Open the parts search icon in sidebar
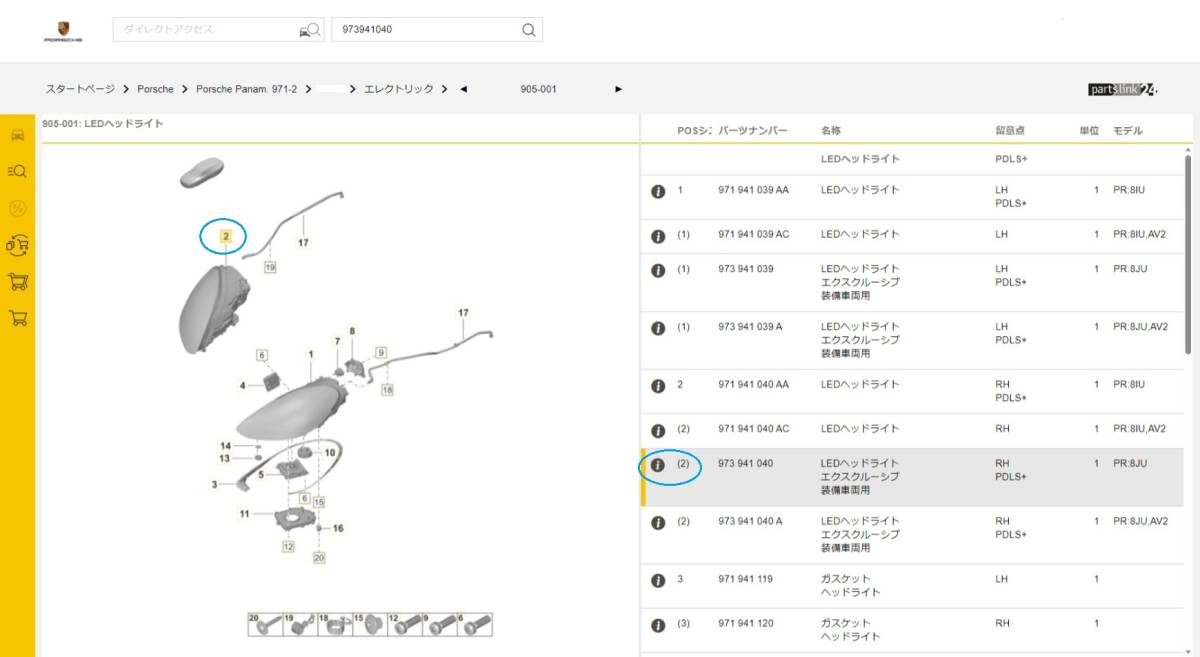 click(x=15, y=171)
